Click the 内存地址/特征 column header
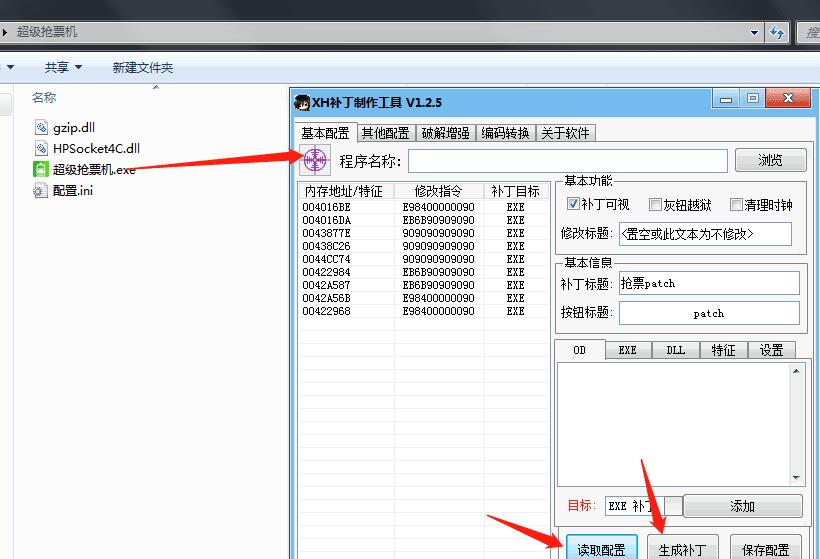This screenshot has width=820, height=559. (344, 191)
